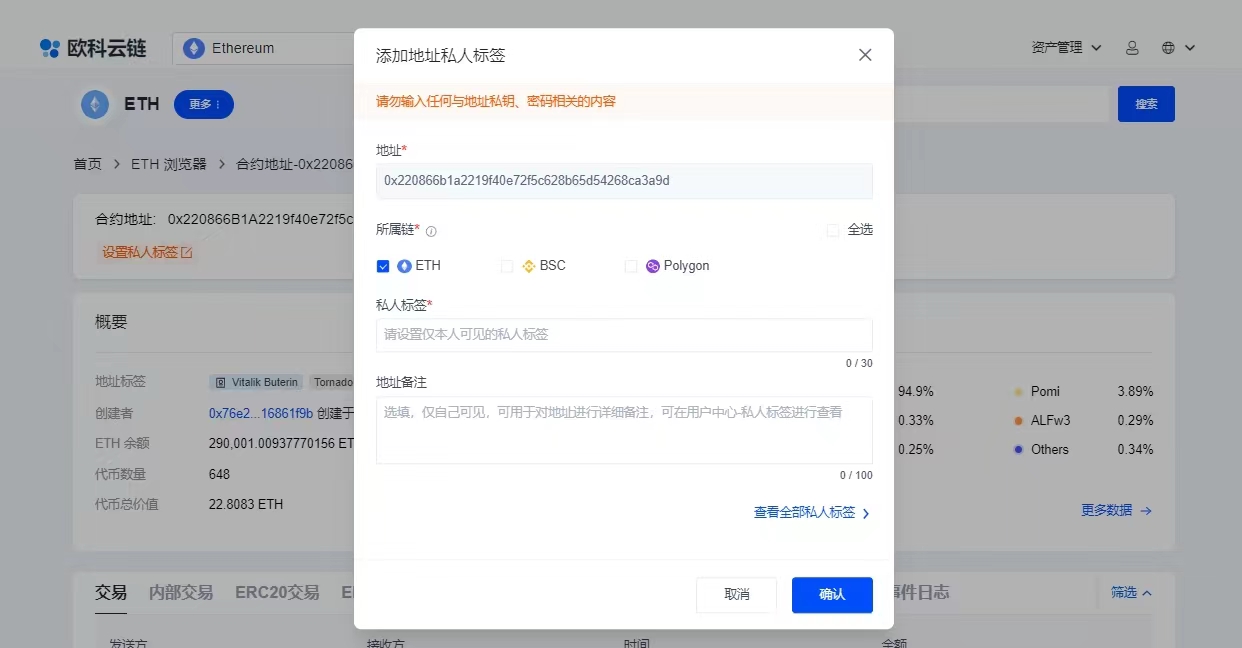1242x648 pixels.
Task: Open 查看全部私人标签 link
Action: [x=805, y=511]
